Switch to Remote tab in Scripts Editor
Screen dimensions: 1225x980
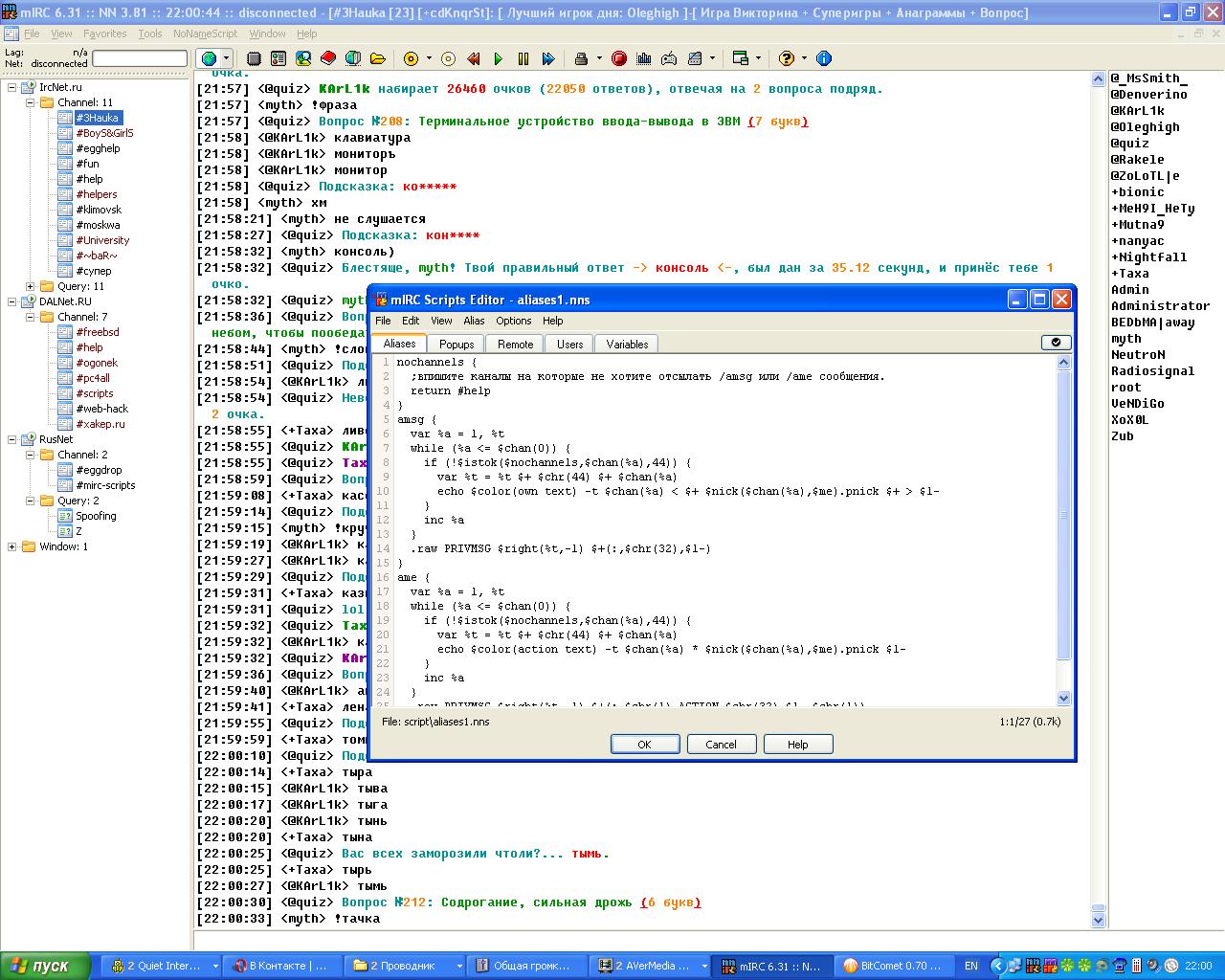tap(515, 345)
